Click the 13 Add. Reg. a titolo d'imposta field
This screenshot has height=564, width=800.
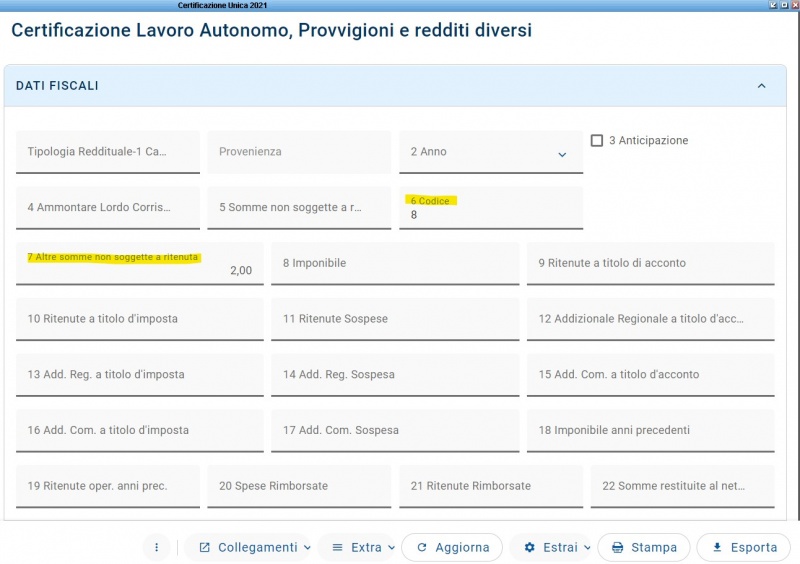click(140, 374)
